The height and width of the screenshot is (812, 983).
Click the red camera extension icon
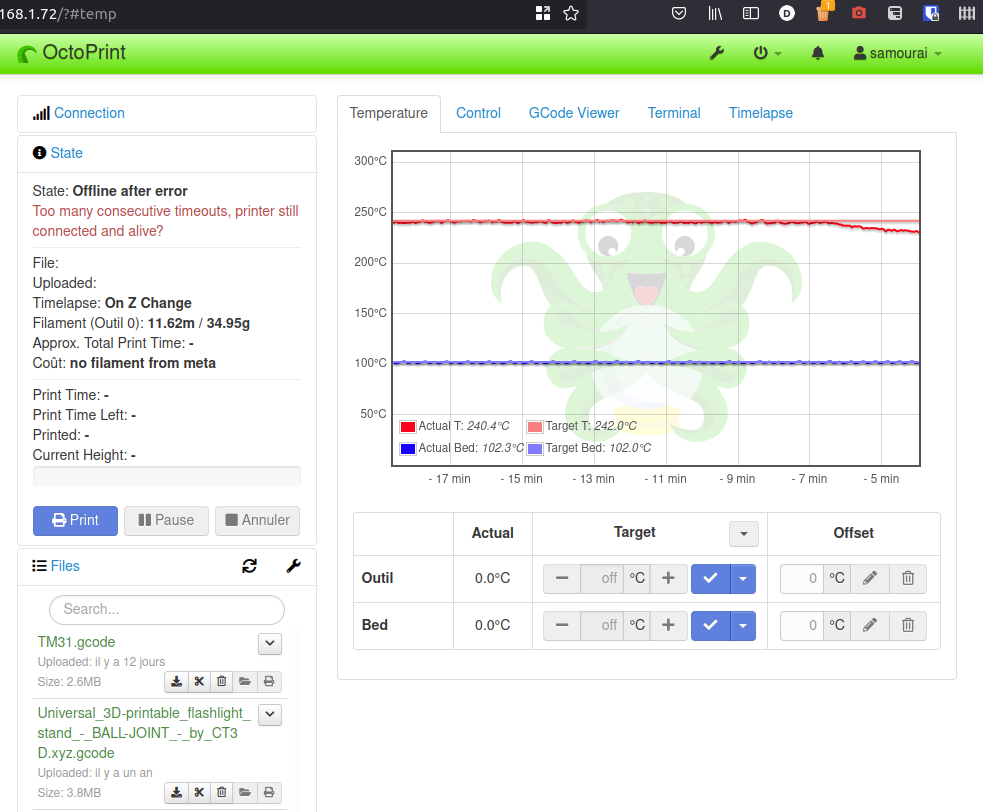[x=859, y=13]
